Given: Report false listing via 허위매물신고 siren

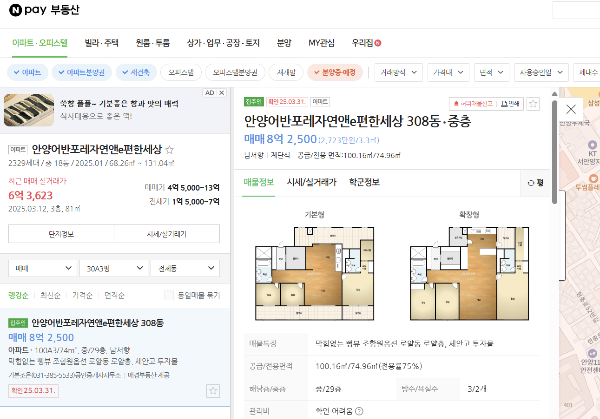Looking at the screenshot, I should tap(473, 104).
